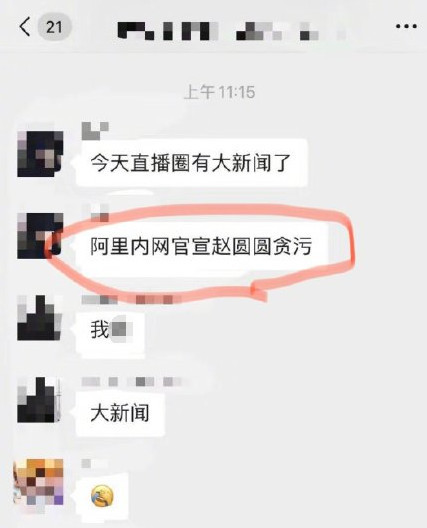Tap the pixelated group chat title

point(232,31)
